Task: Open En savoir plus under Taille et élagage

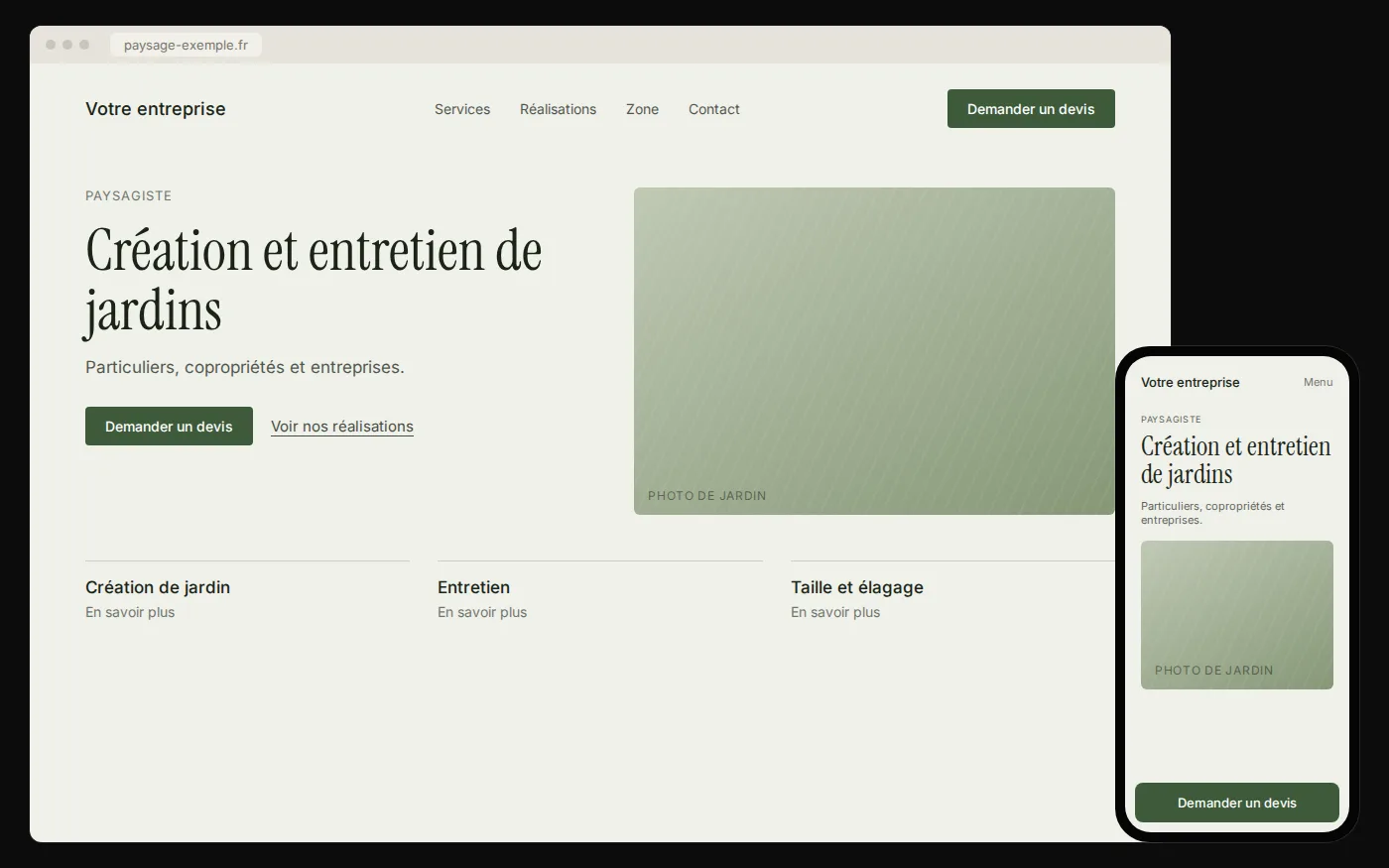Action: pyautogui.click(x=835, y=612)
